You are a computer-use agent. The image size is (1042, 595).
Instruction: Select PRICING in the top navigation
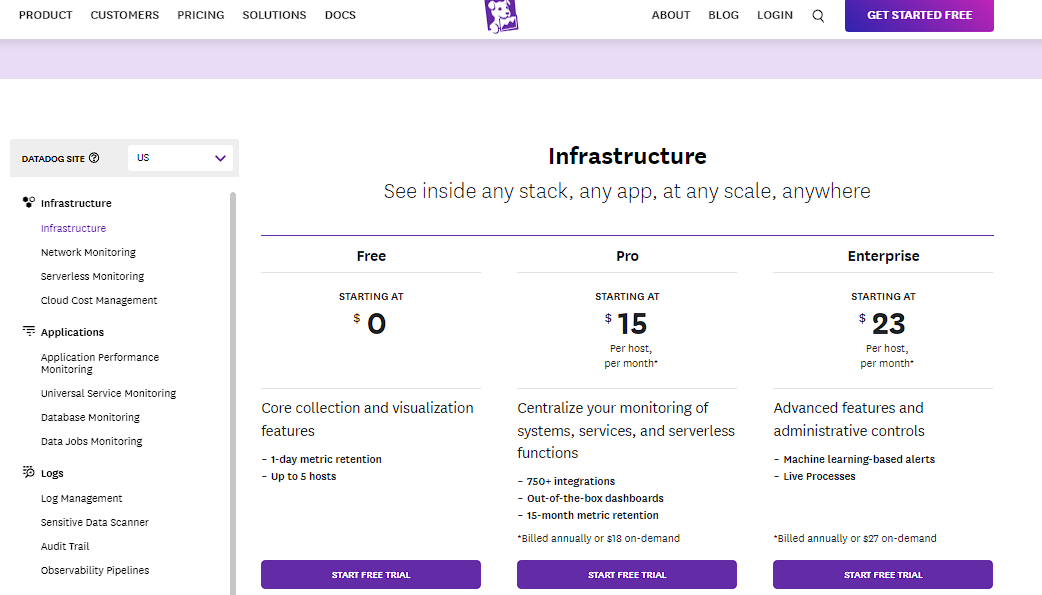(x=200, y=14)
